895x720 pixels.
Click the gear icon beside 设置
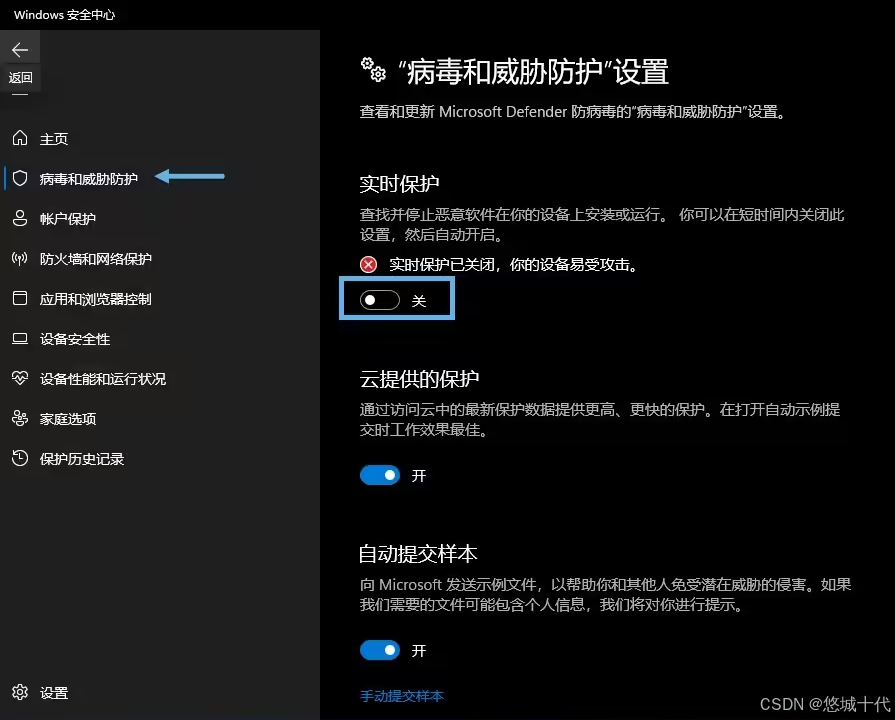(20, 692)
